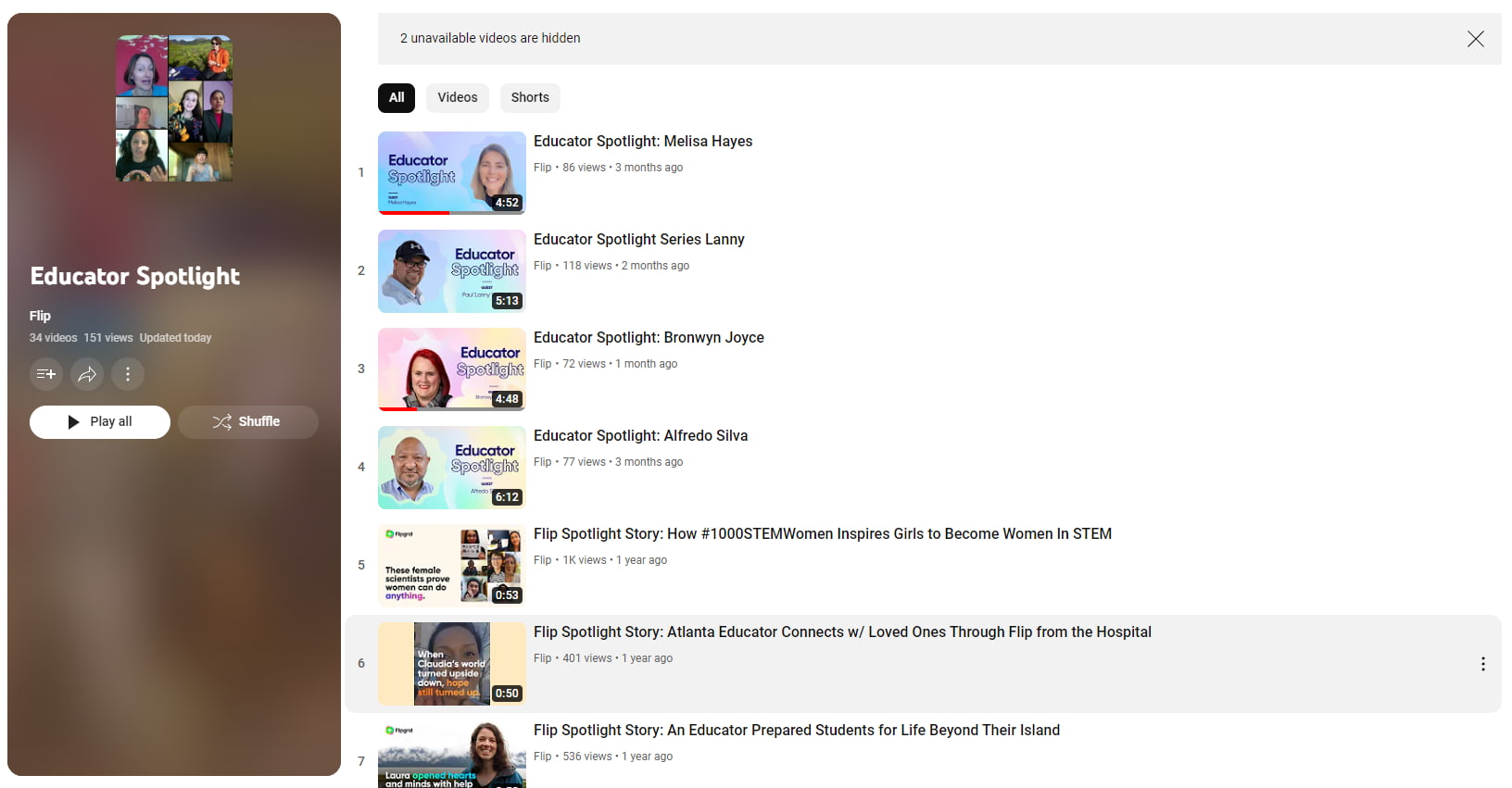Switch to the Videos filter chip

458,97
